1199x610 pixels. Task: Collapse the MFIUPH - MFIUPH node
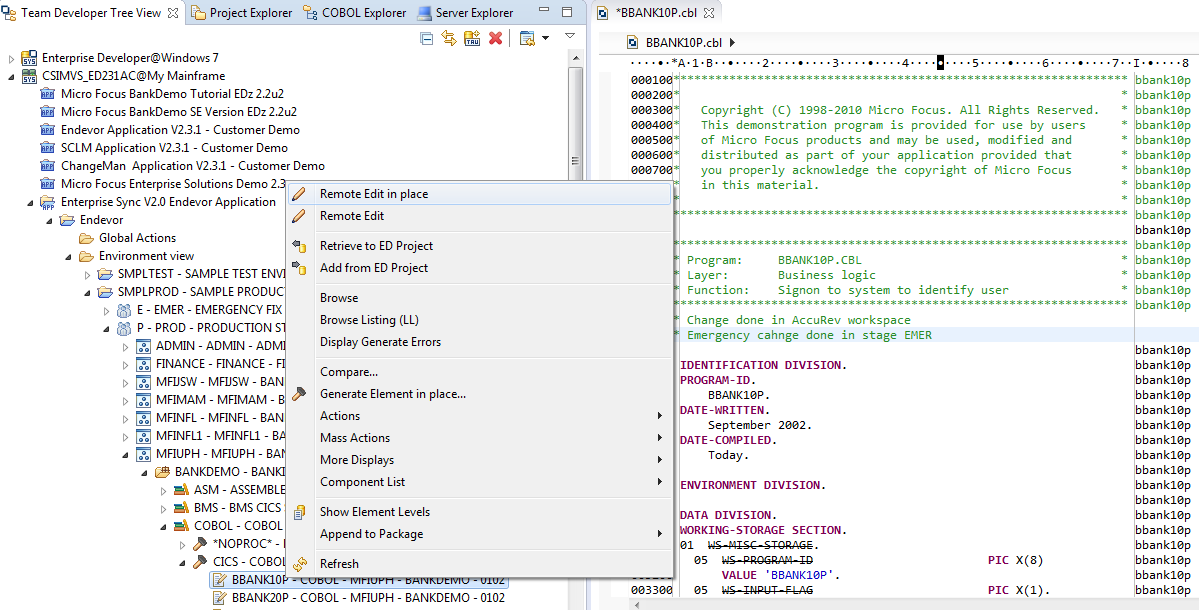click(x=126, y=454)
